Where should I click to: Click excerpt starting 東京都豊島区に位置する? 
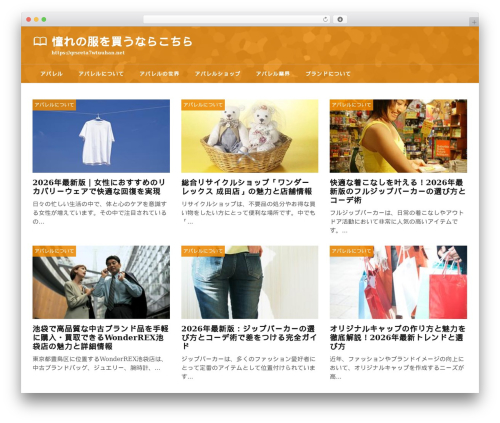coord(98,364)
